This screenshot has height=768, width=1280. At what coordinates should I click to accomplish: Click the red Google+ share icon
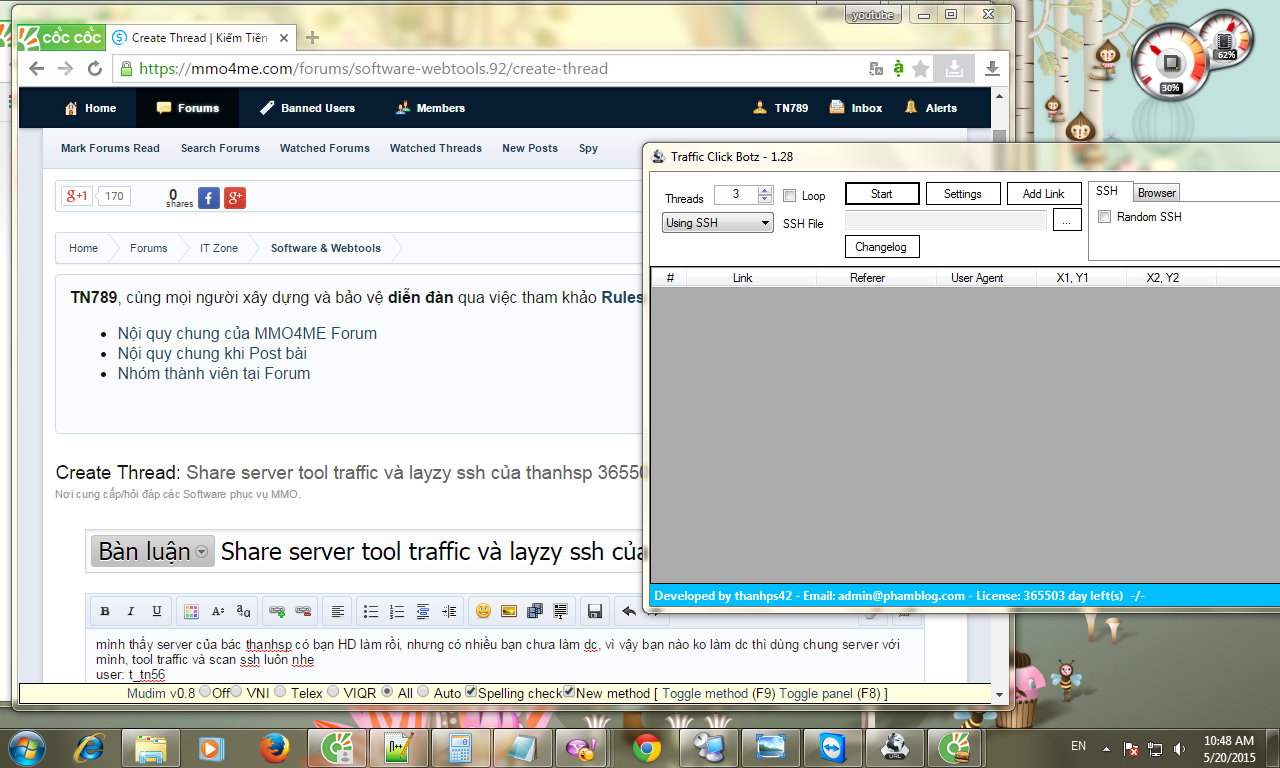coord(235,197)
